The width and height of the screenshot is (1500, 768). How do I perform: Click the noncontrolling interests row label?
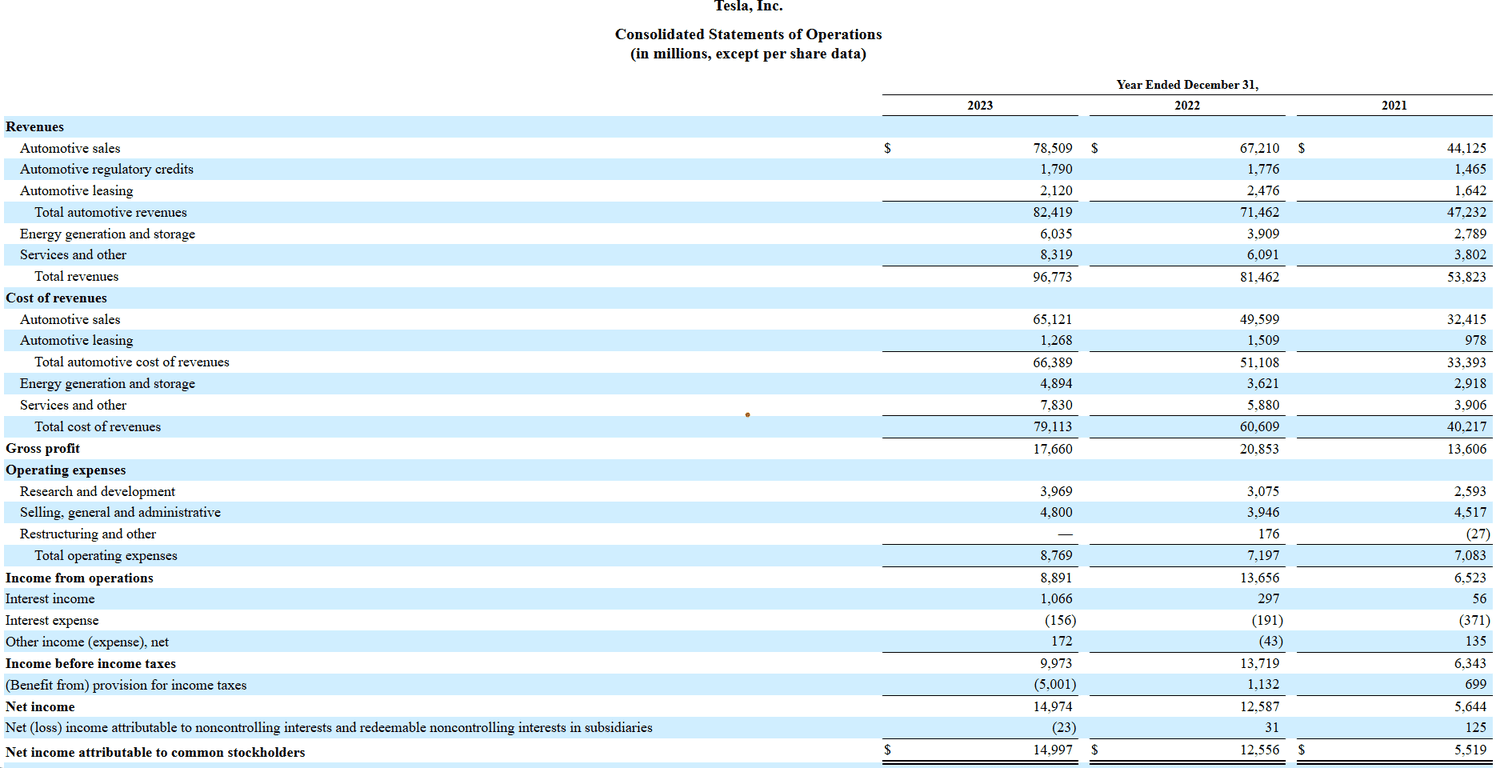tap(329, 727)
